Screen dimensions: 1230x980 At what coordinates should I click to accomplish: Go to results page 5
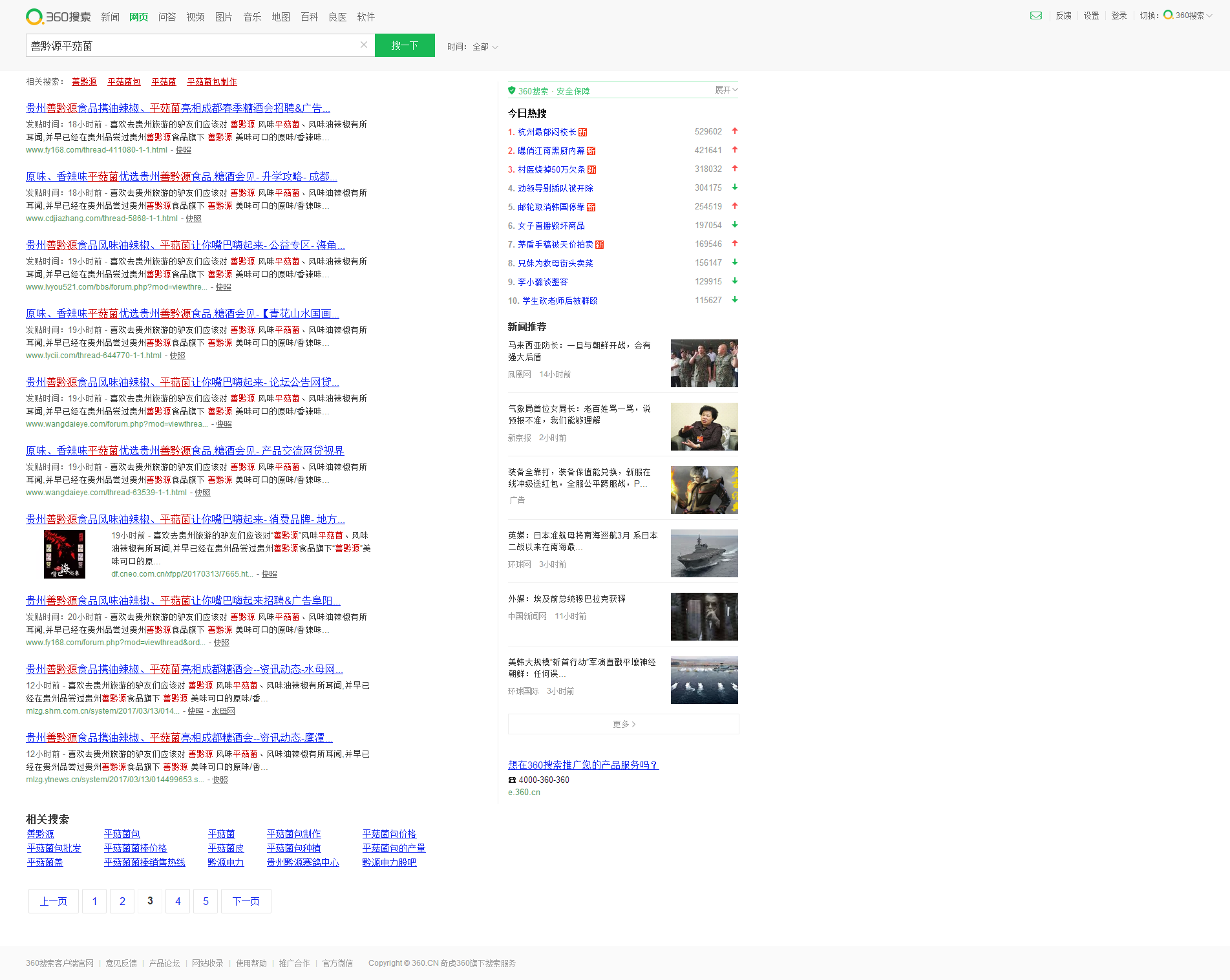tap(206, 901)
